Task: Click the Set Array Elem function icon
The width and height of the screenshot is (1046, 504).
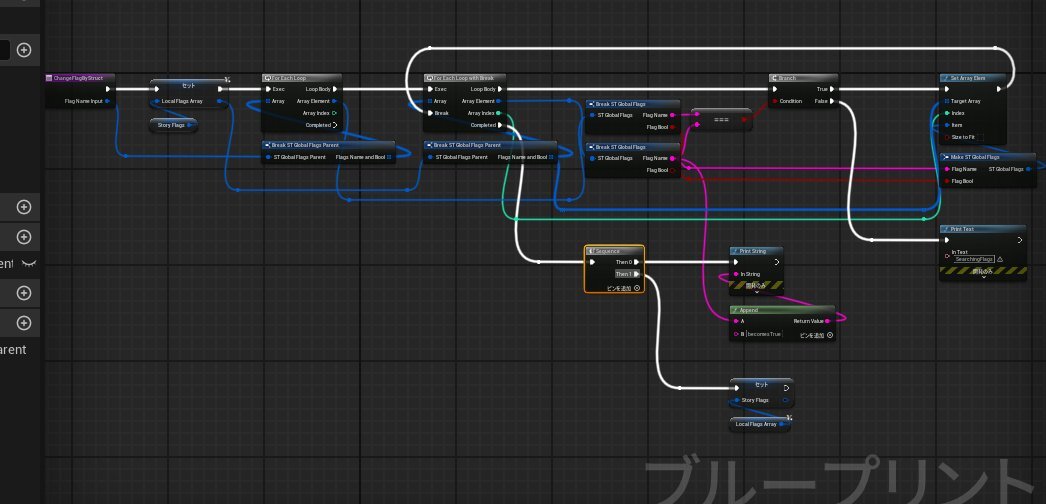Action: pos(945,77)
